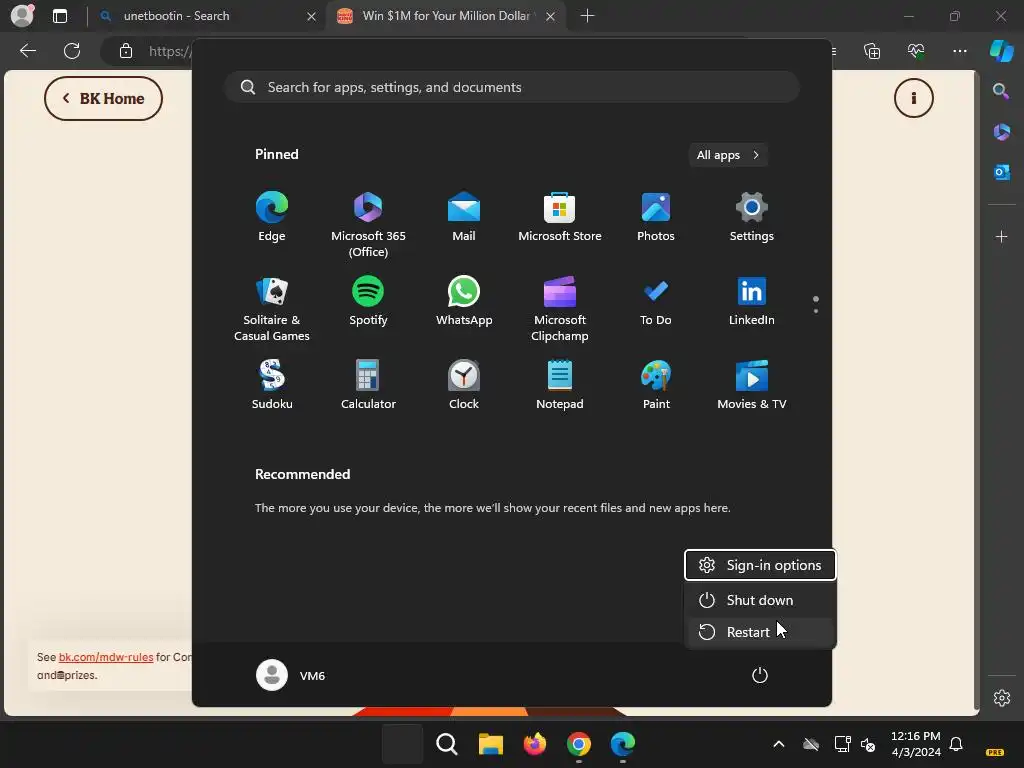The image size is (1024, 768).
Task: Open Microsoft 365 in Edge sidebar
Action: pos(1001,132)
